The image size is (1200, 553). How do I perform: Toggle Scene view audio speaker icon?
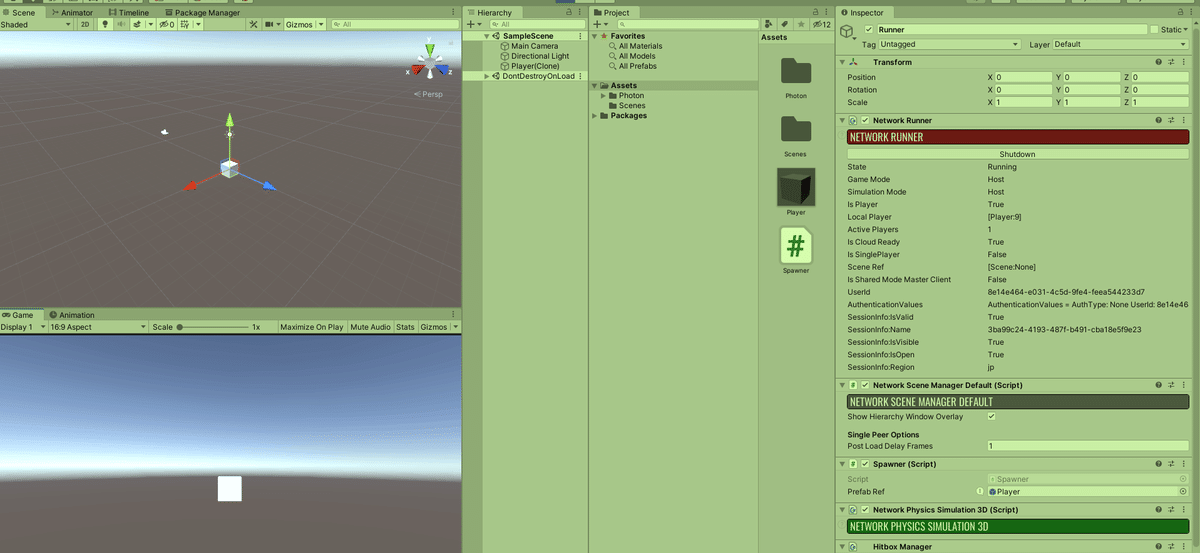pyautogui.click(x=121, y=24)
